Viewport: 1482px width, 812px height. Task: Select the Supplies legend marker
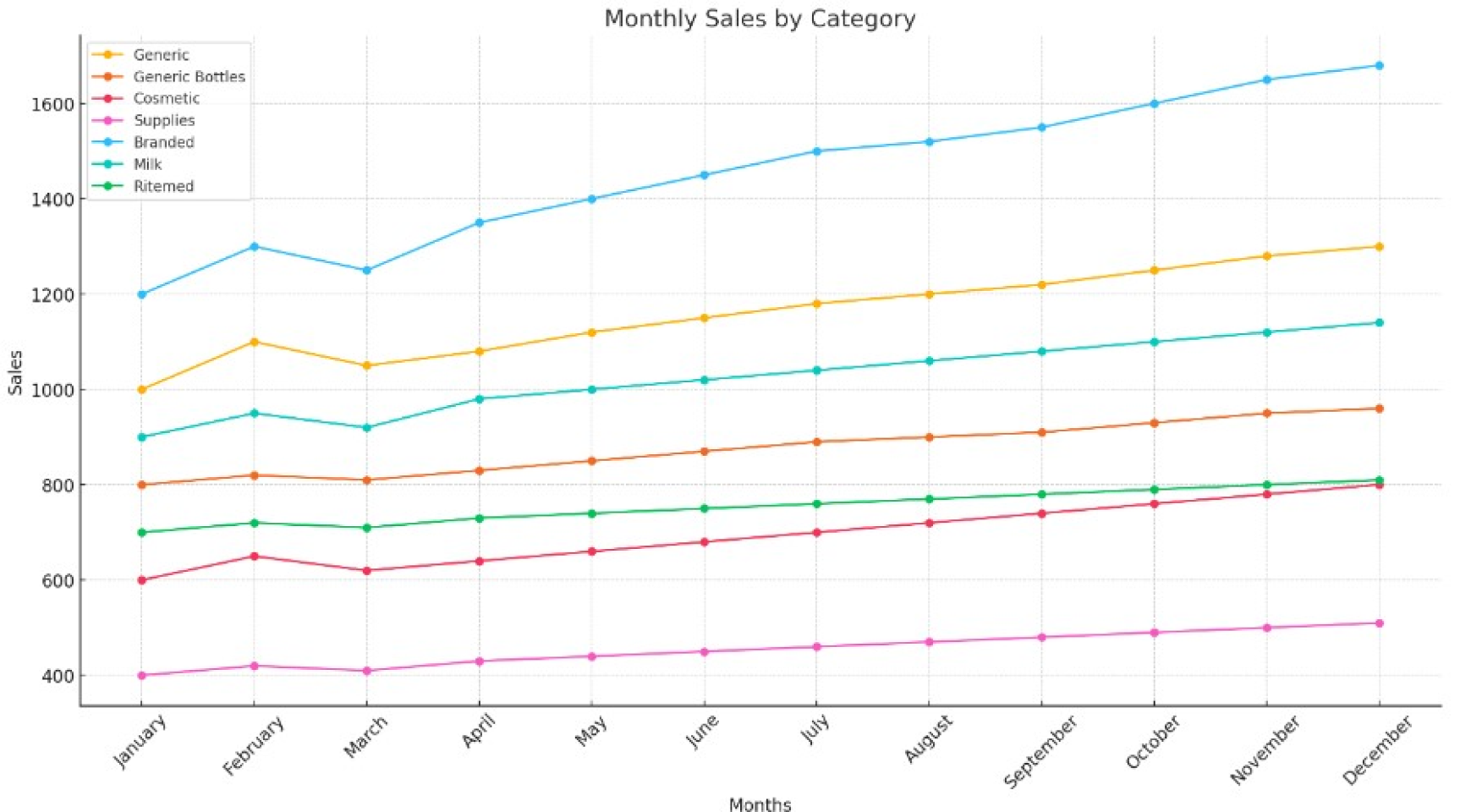click(x=107, y=121)
